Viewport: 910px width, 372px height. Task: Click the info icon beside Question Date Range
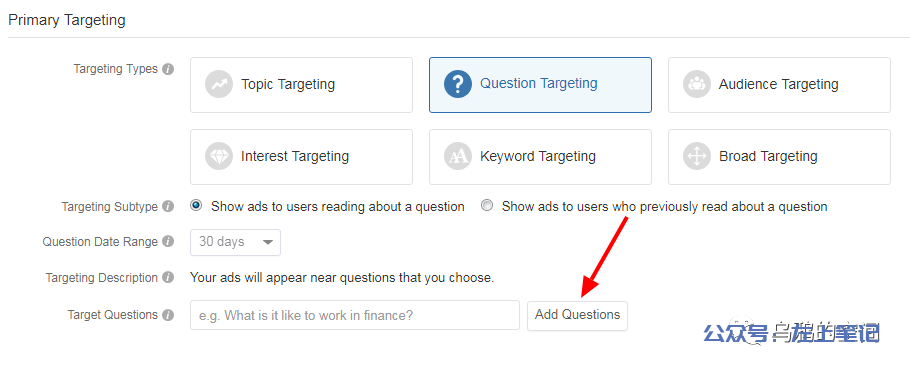pyautogui.click(x=168, y=242)
